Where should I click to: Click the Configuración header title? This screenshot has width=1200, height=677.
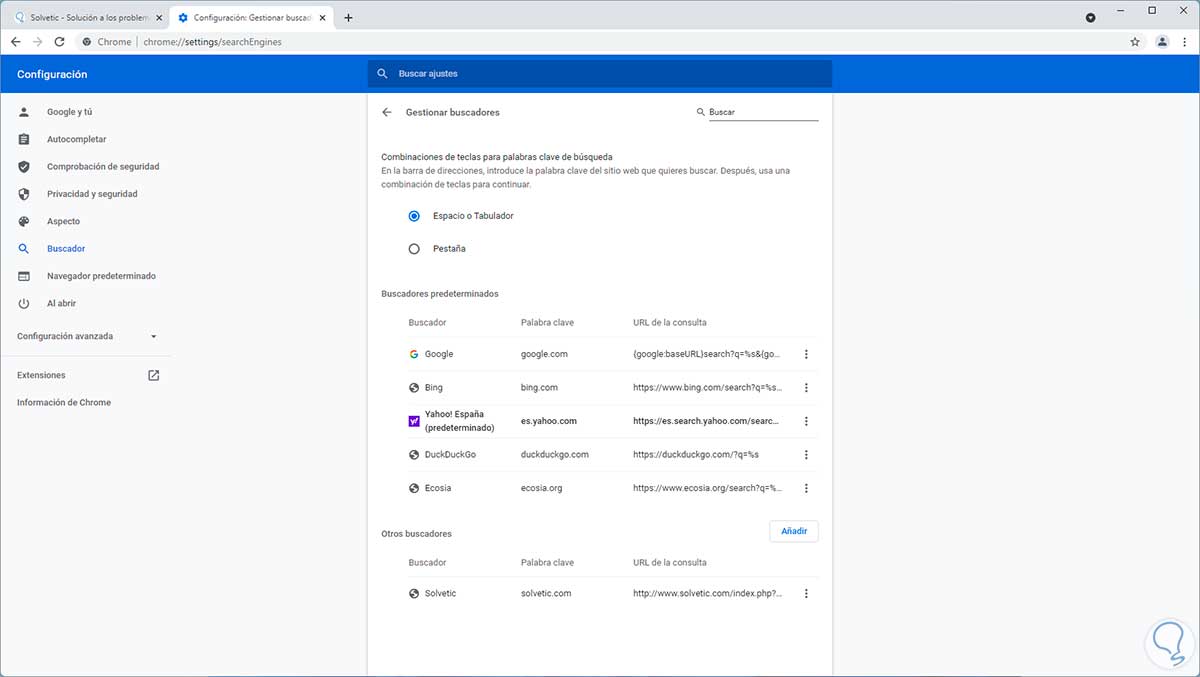(52, 74)
